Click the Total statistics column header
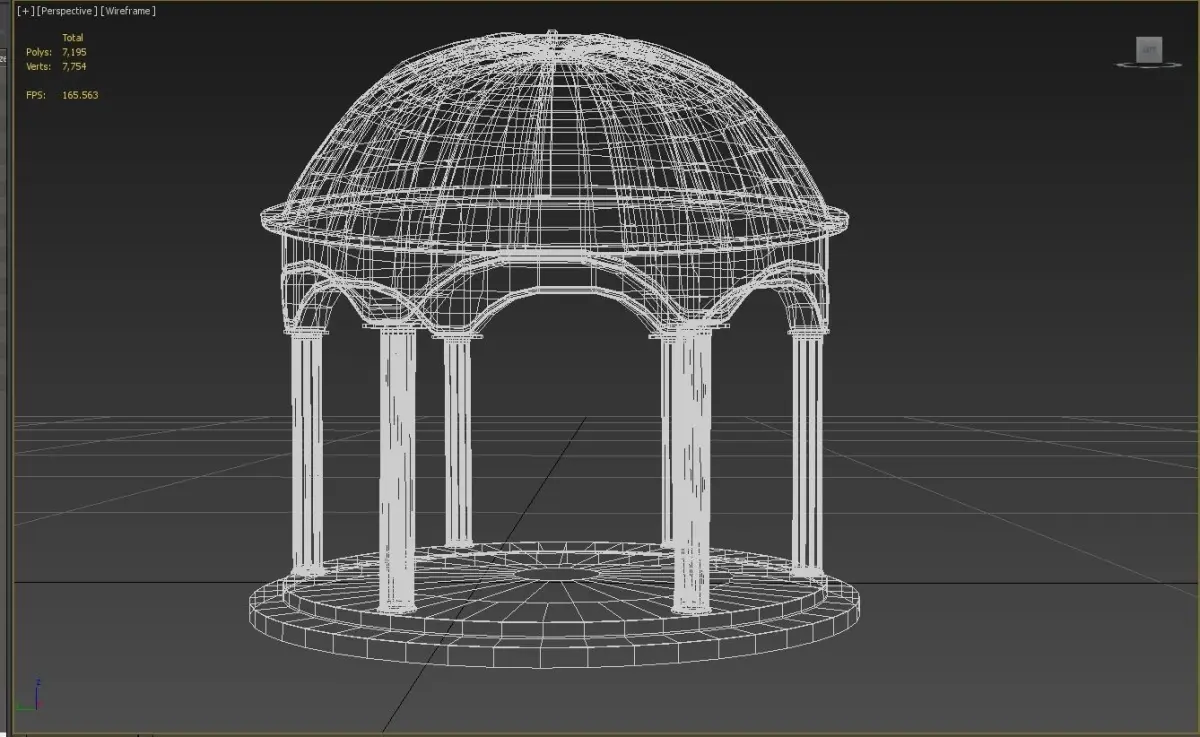1200x737 pixels. (73, 38)
